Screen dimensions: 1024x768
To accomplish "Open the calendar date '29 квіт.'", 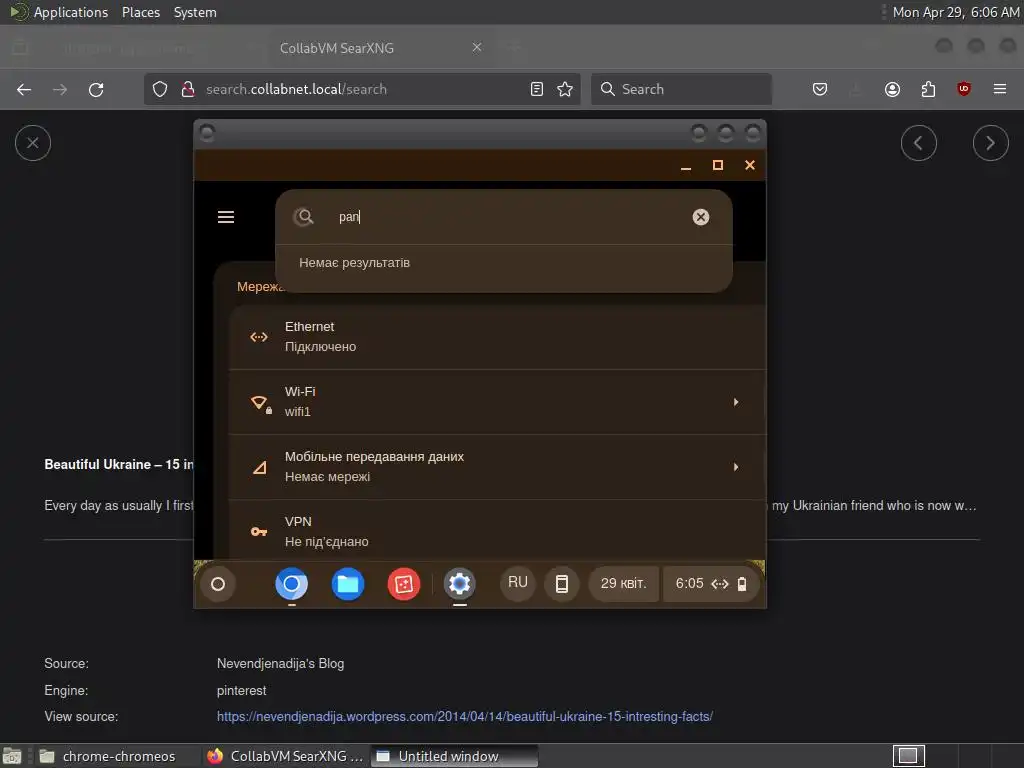I will point(624,583).
